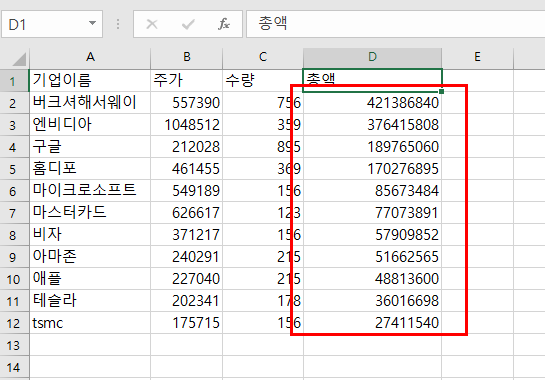Click the cell with value 626617
This screenshot has width=545, height=380.
tap(187, 213)
